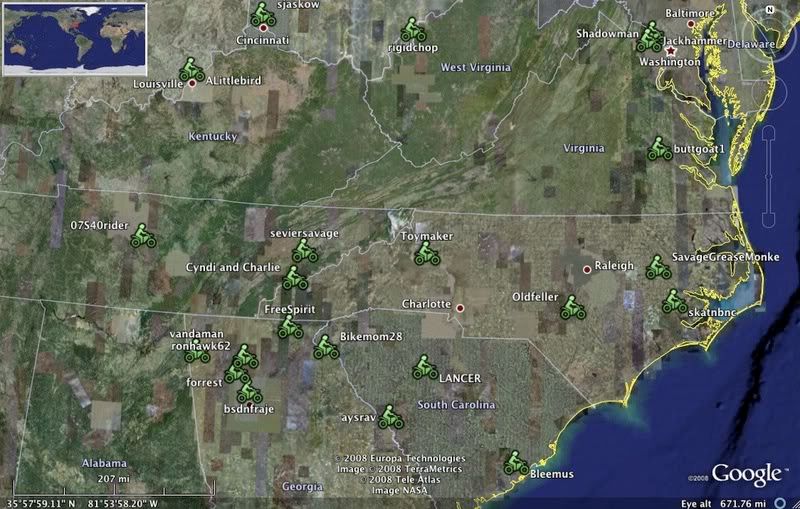800x509 pixels.
Task: Click the 207 mi scale legend
Action: [x=113, y=479]
